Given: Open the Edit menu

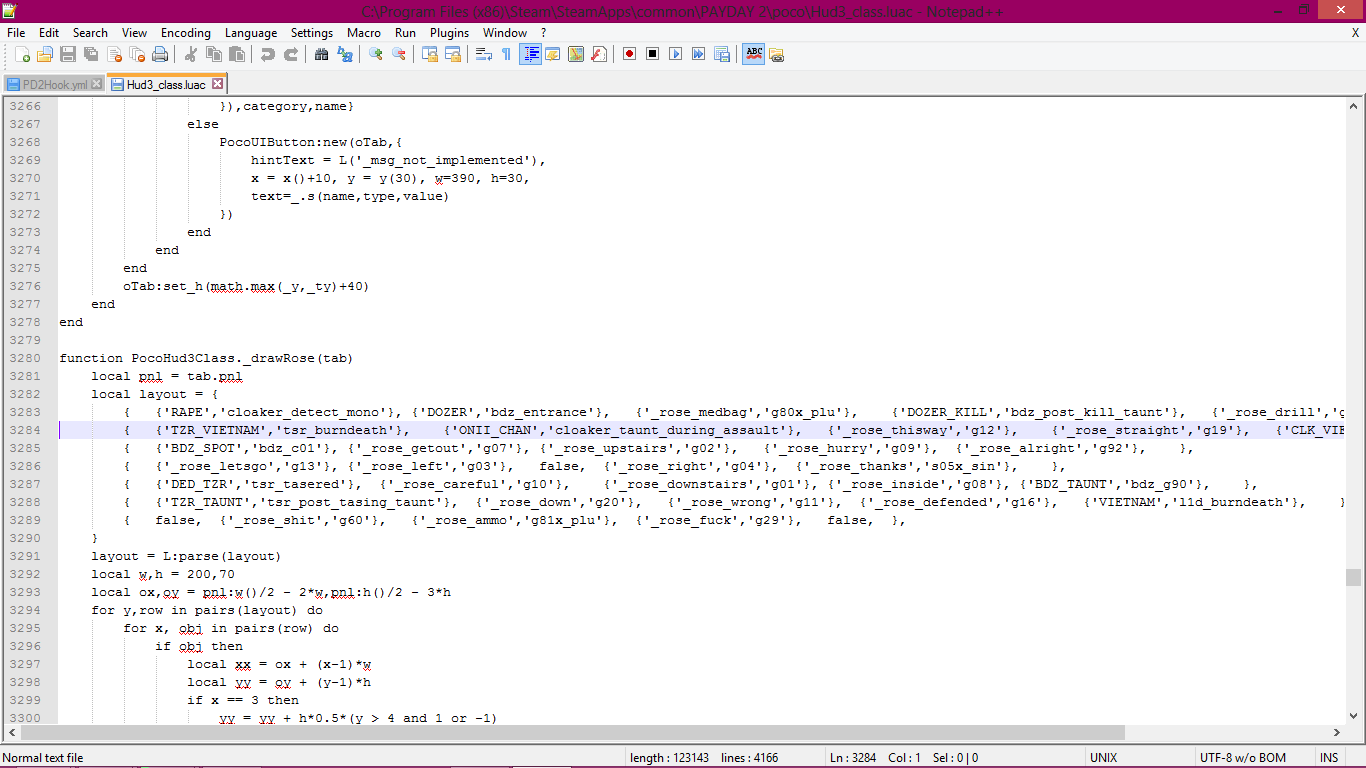Looking at the screenshot, I should point(49,33).
